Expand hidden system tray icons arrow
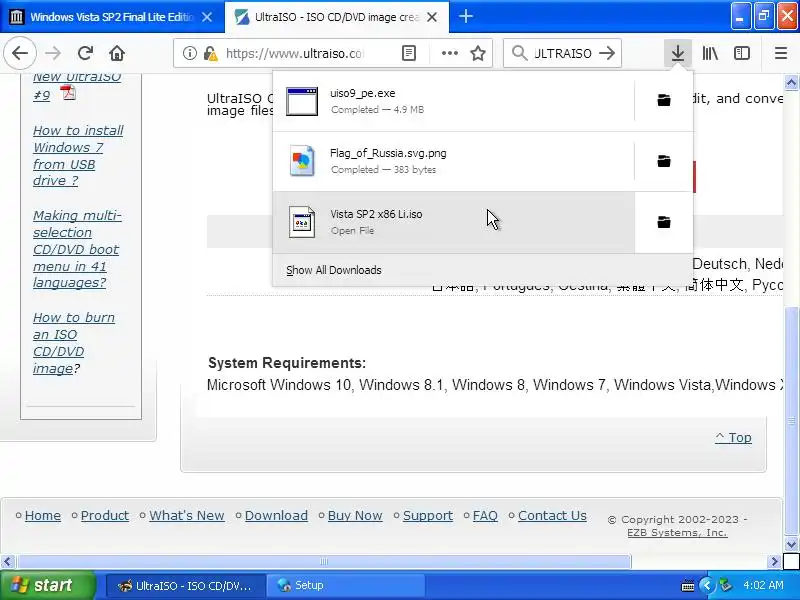This screenshot has width=800, height=600. click(707, 585)
